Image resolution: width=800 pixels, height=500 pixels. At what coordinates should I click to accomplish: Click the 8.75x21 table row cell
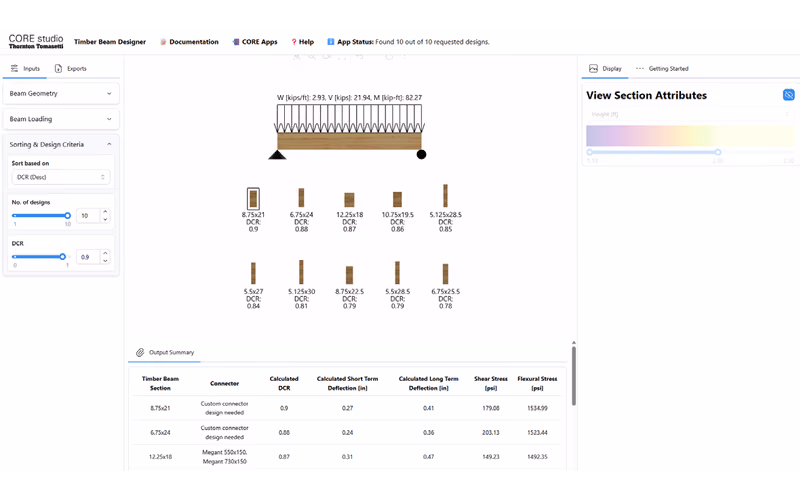pos(160,408)
